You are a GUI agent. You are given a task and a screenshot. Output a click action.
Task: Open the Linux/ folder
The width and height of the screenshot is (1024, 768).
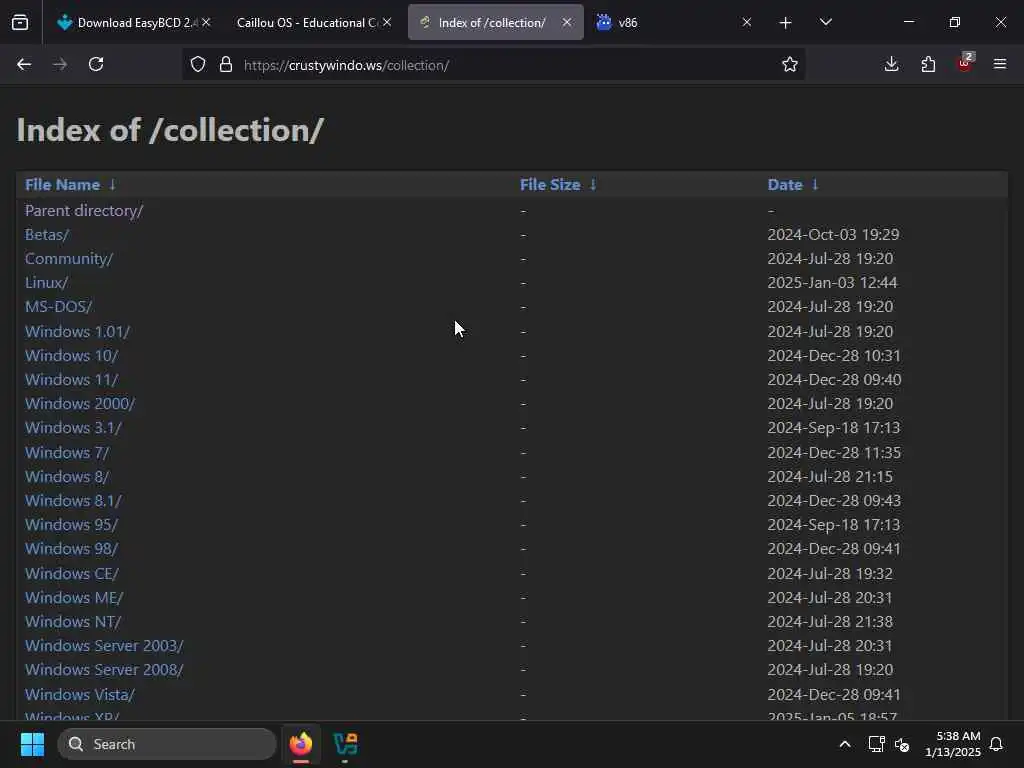[46, 283]
